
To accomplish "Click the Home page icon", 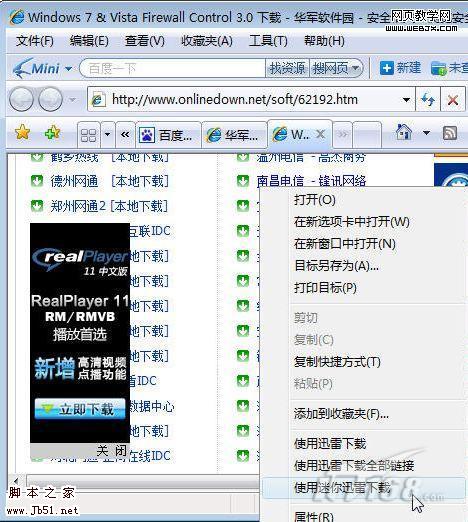I will pyautogui.click(x=404, y=132).
